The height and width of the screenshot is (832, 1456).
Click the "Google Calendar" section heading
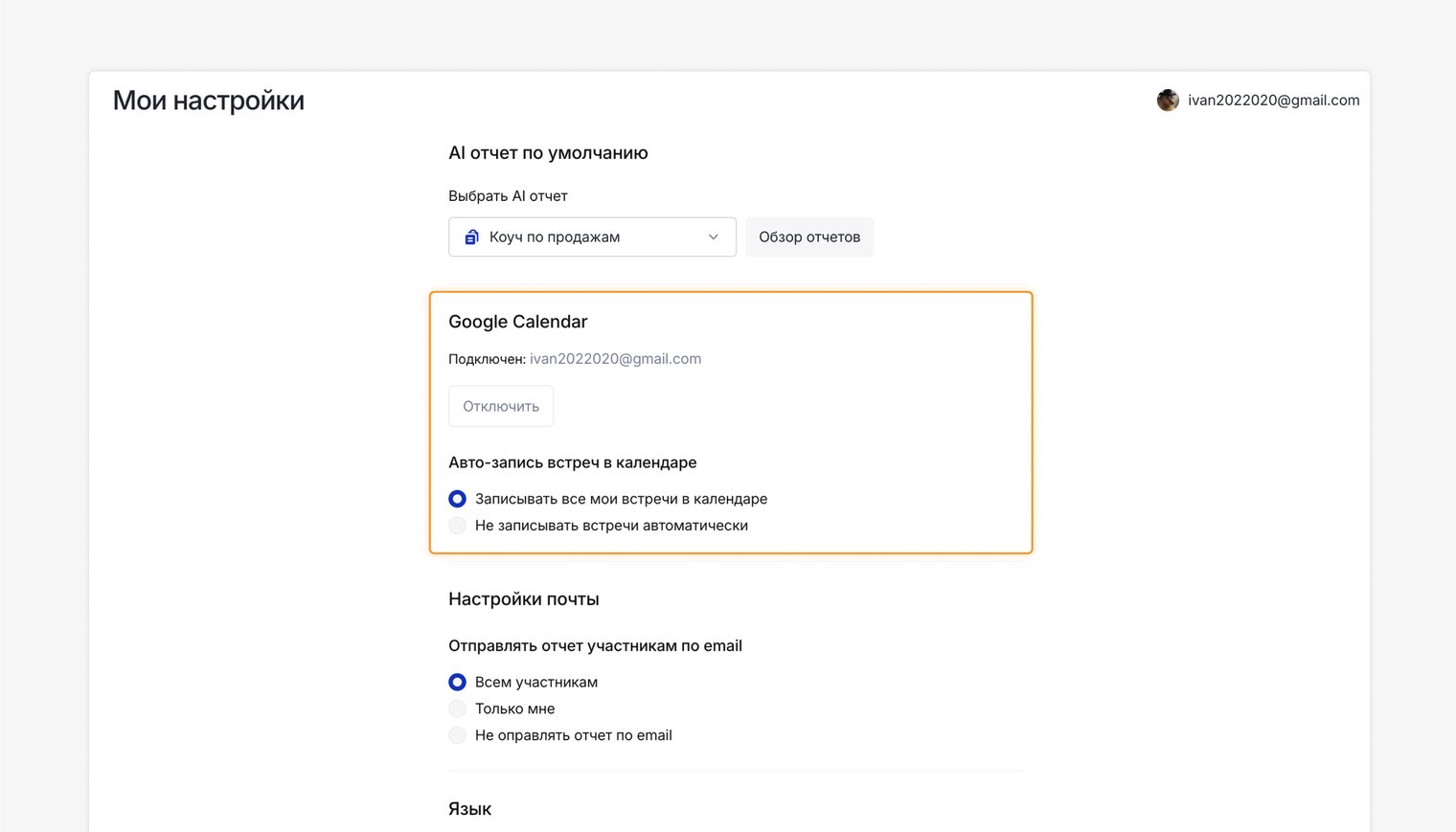(517, 322)
